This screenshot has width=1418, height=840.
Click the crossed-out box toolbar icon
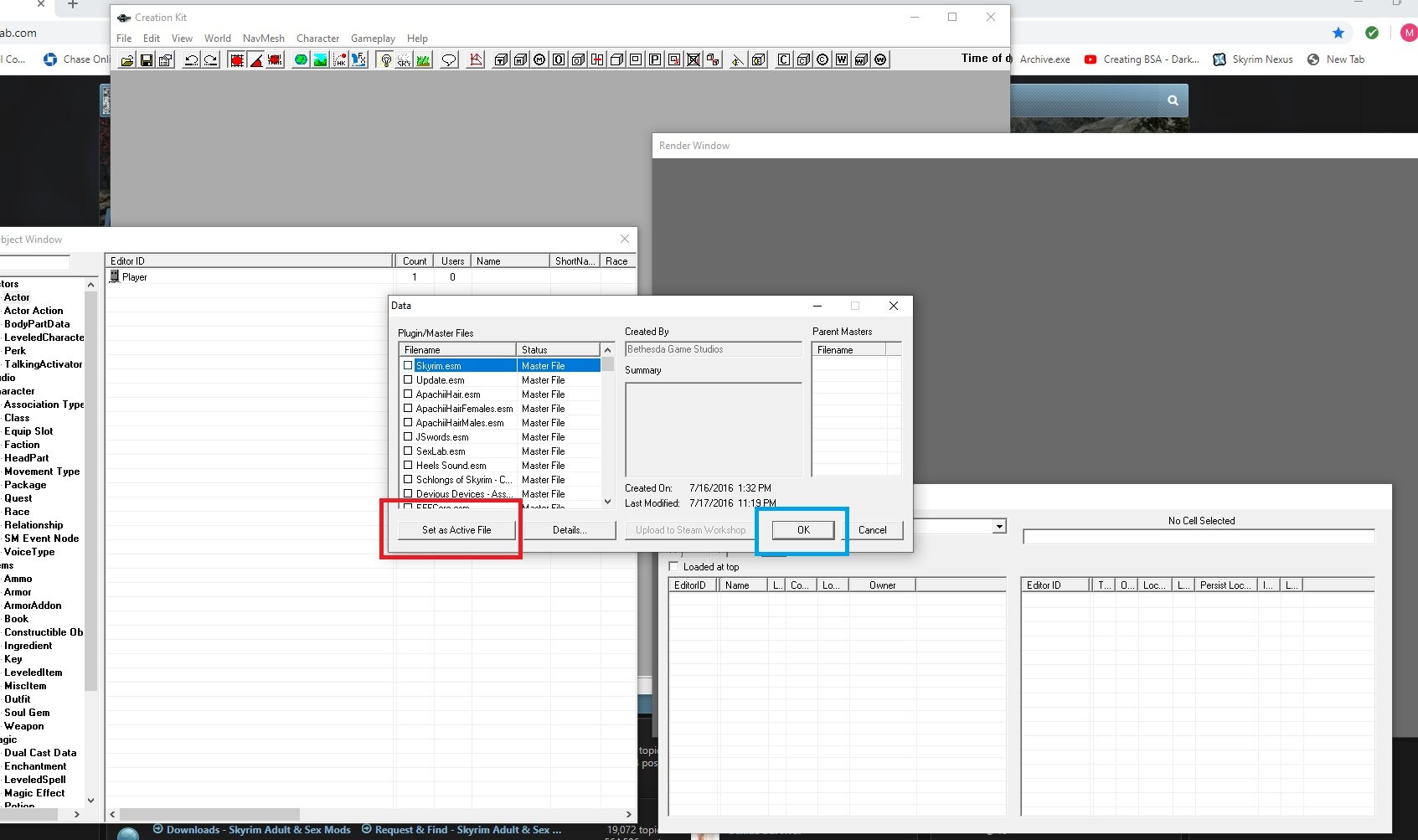pyautogui.click(x=694, y=59)
